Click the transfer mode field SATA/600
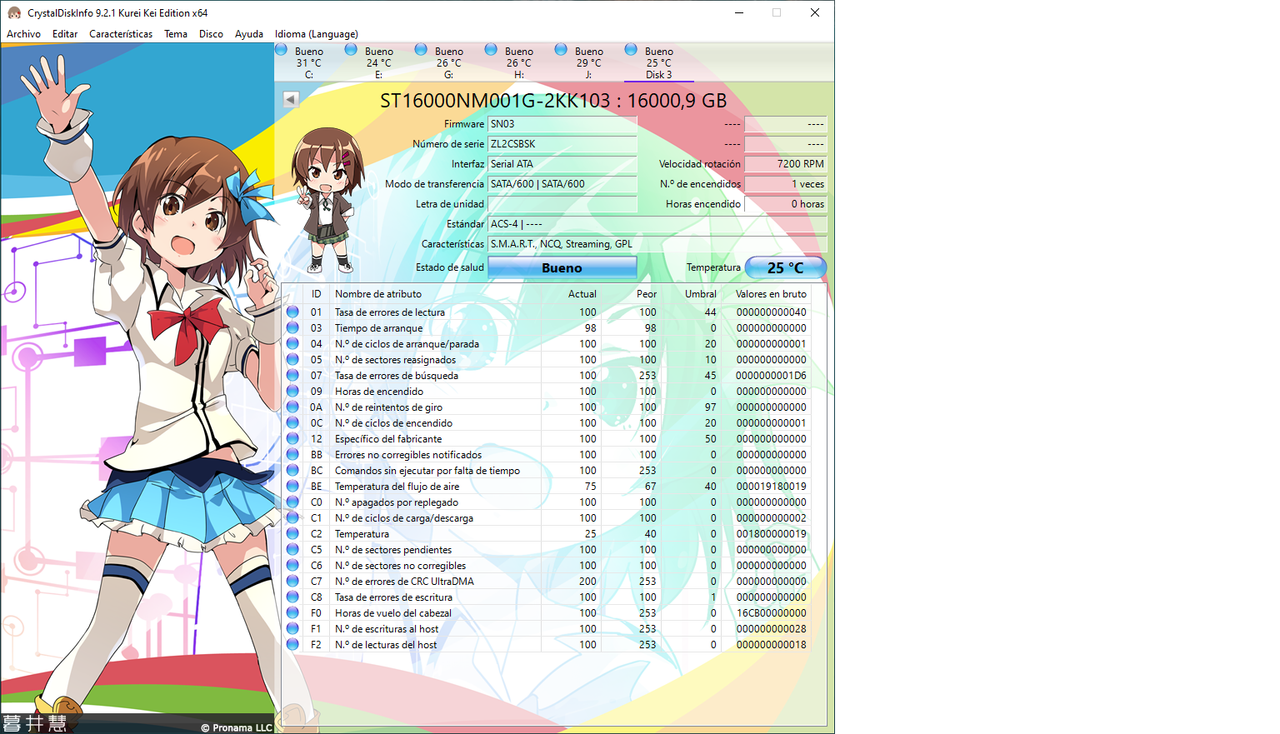The width and height of the screenshot is (1280, 734). pos(562,184)
